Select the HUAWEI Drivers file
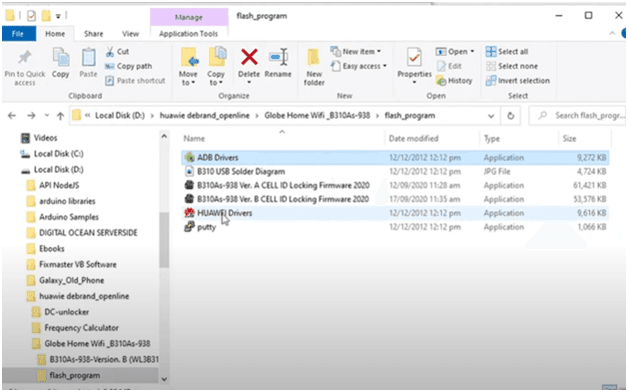The image size is (628, 392). pyautogui.click(x=395, y=213)
